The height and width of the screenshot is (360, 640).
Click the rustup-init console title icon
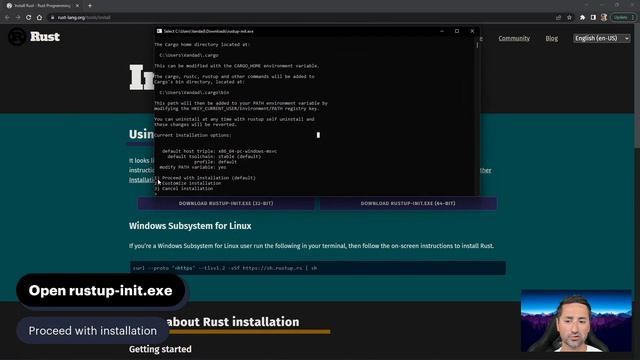(x=159, y=31)
